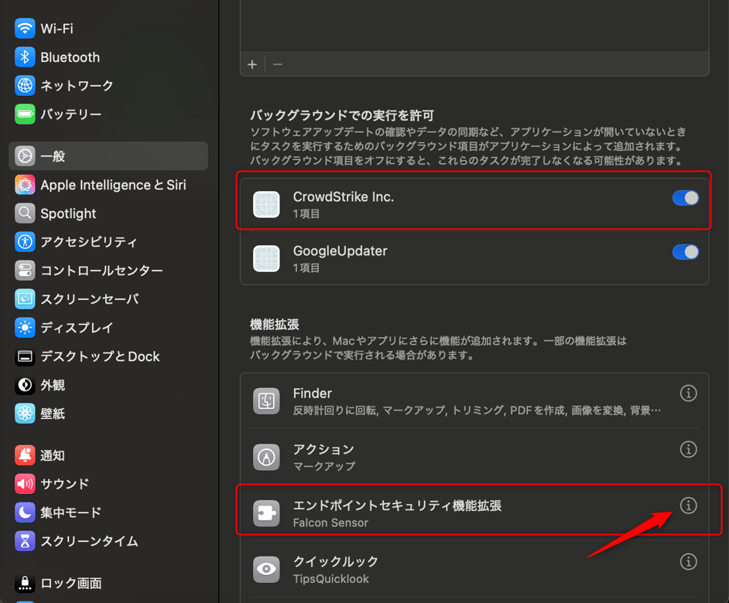This screenshot has width=729, height=603.
Task: Click the plus add item button
Action: (x=252, y=64)
